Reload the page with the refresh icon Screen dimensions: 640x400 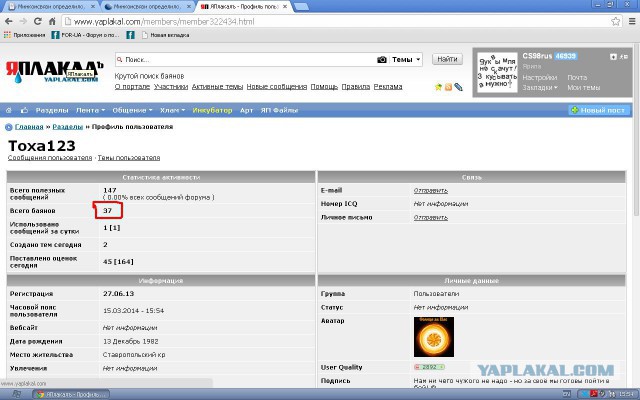point(38,21)
